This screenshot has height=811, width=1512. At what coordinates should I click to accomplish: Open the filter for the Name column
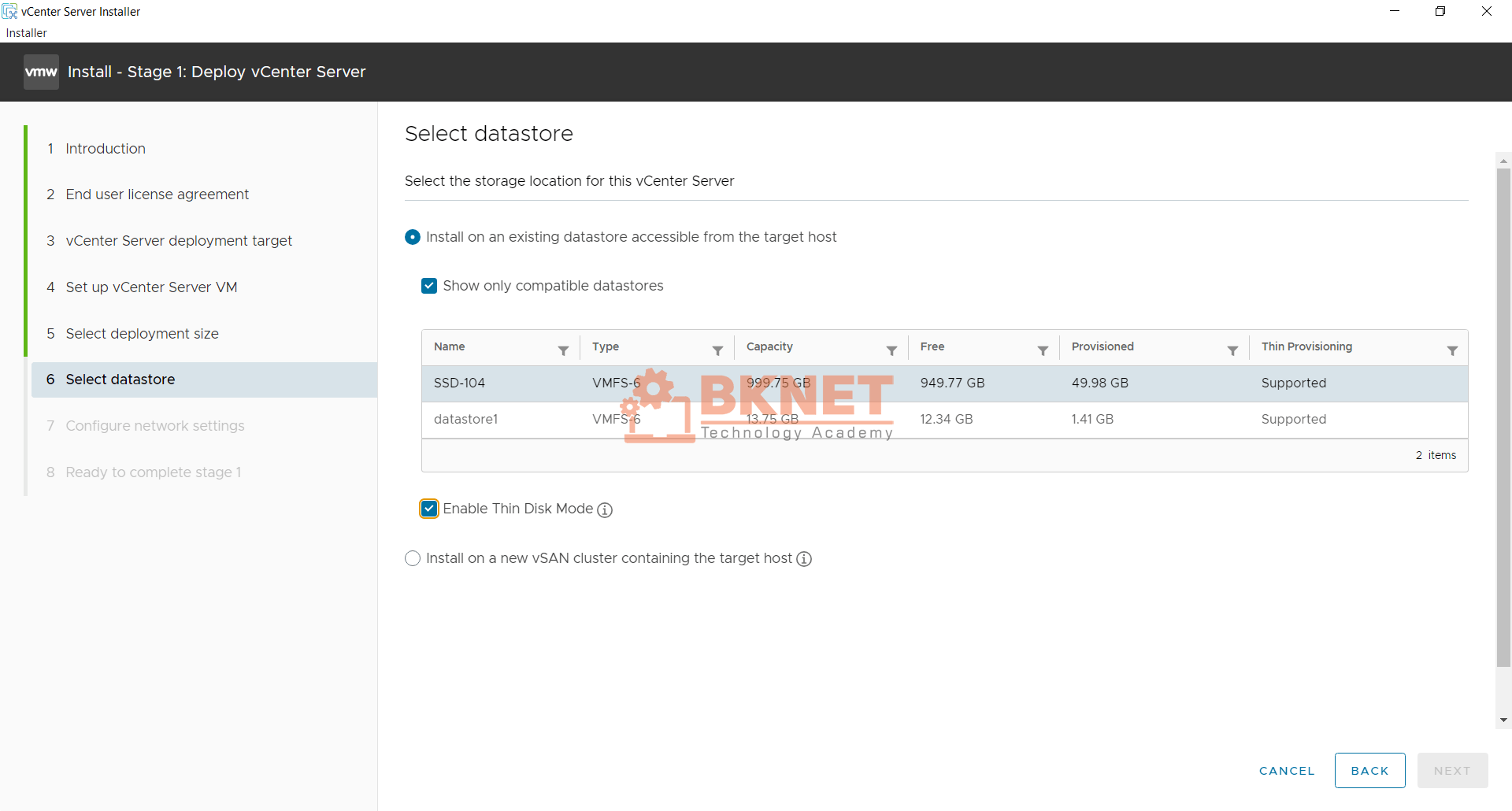pyautogui.click(x=564, y=351)
